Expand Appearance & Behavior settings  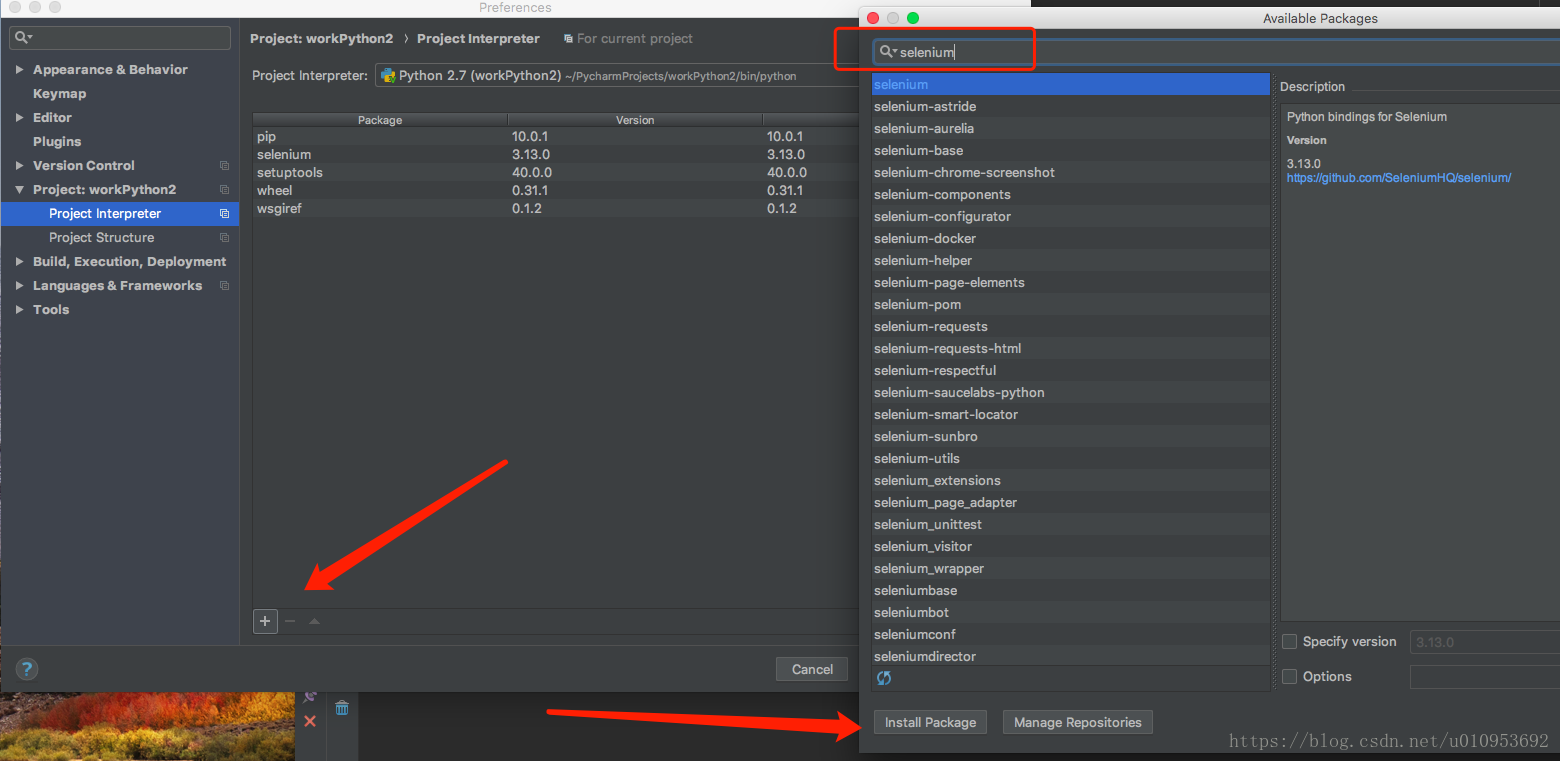(x=20, y=70)
